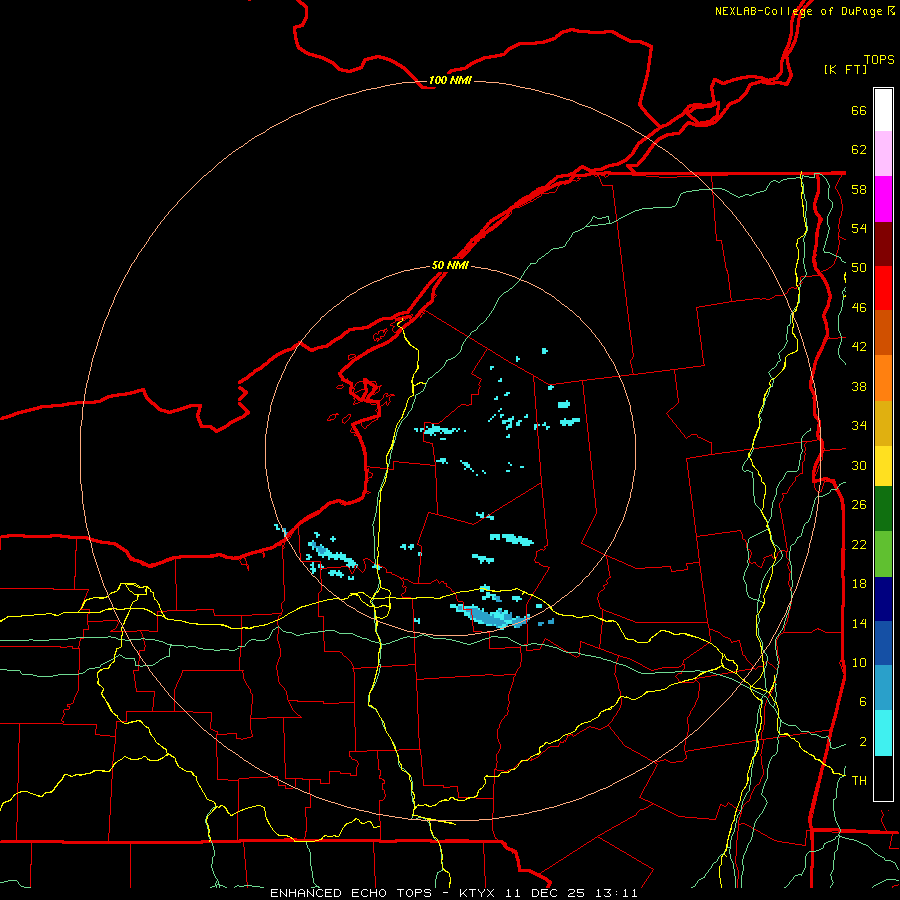This screenshot has width=900, height=900.
Task: Select the "58" legend value
Action: pyautogui.click(x=859, y=189)
